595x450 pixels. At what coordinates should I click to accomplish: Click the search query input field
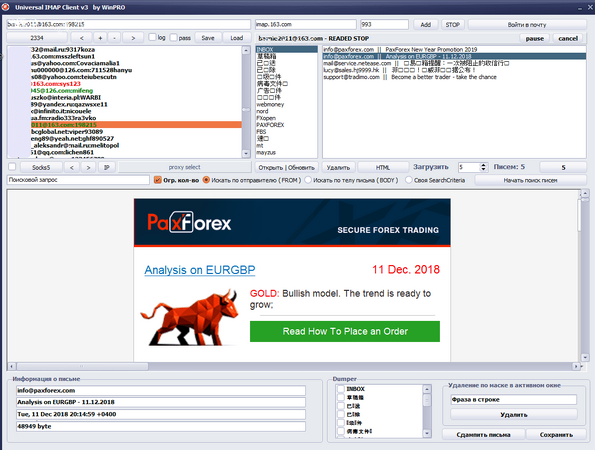tap(78, 180)
